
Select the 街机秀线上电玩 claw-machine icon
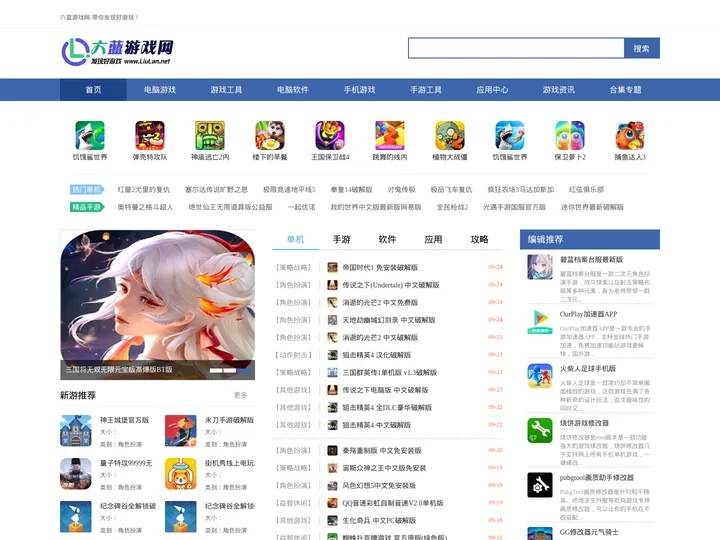181,474
